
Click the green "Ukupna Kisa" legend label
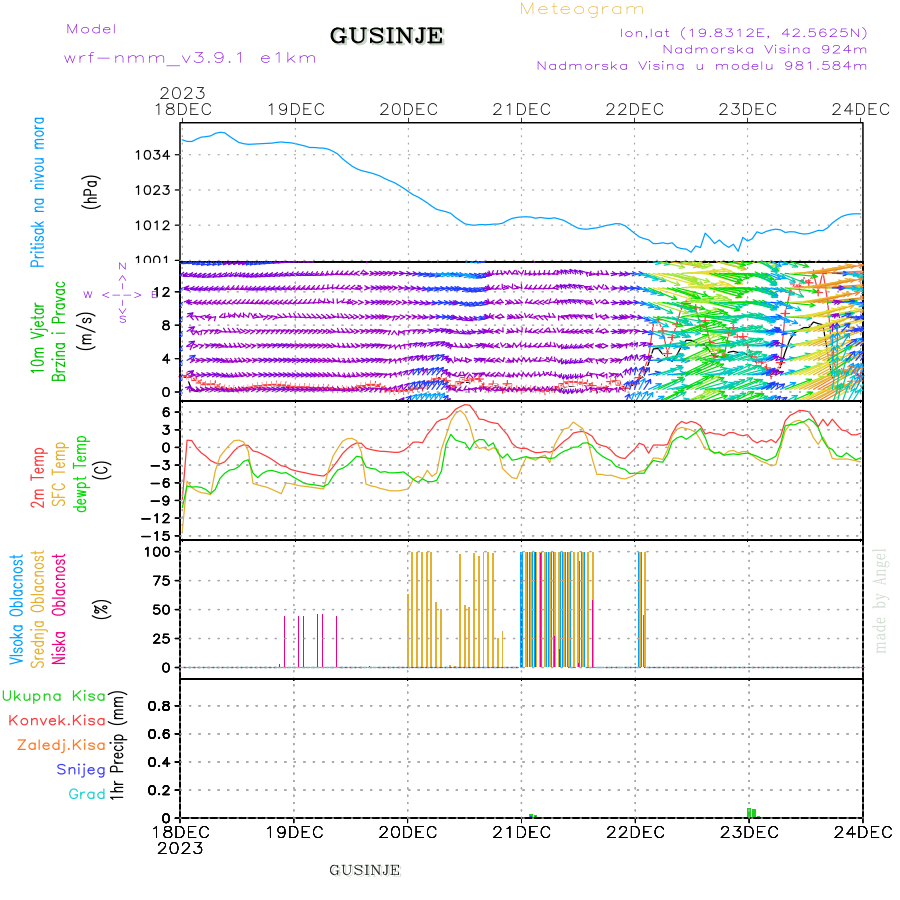point(53,696)
